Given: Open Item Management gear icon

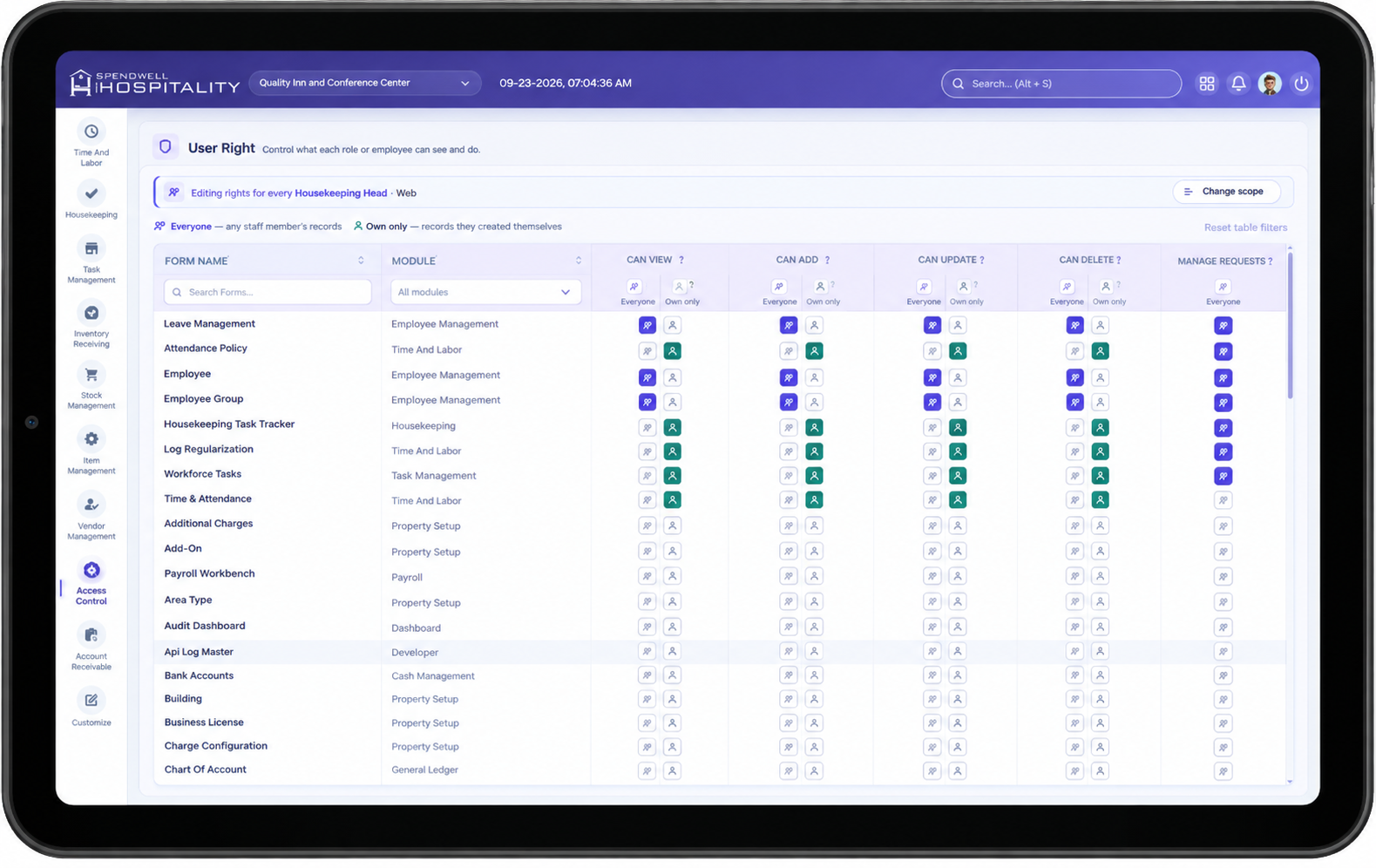Looking at the screenshot, I should pos(92,439).
